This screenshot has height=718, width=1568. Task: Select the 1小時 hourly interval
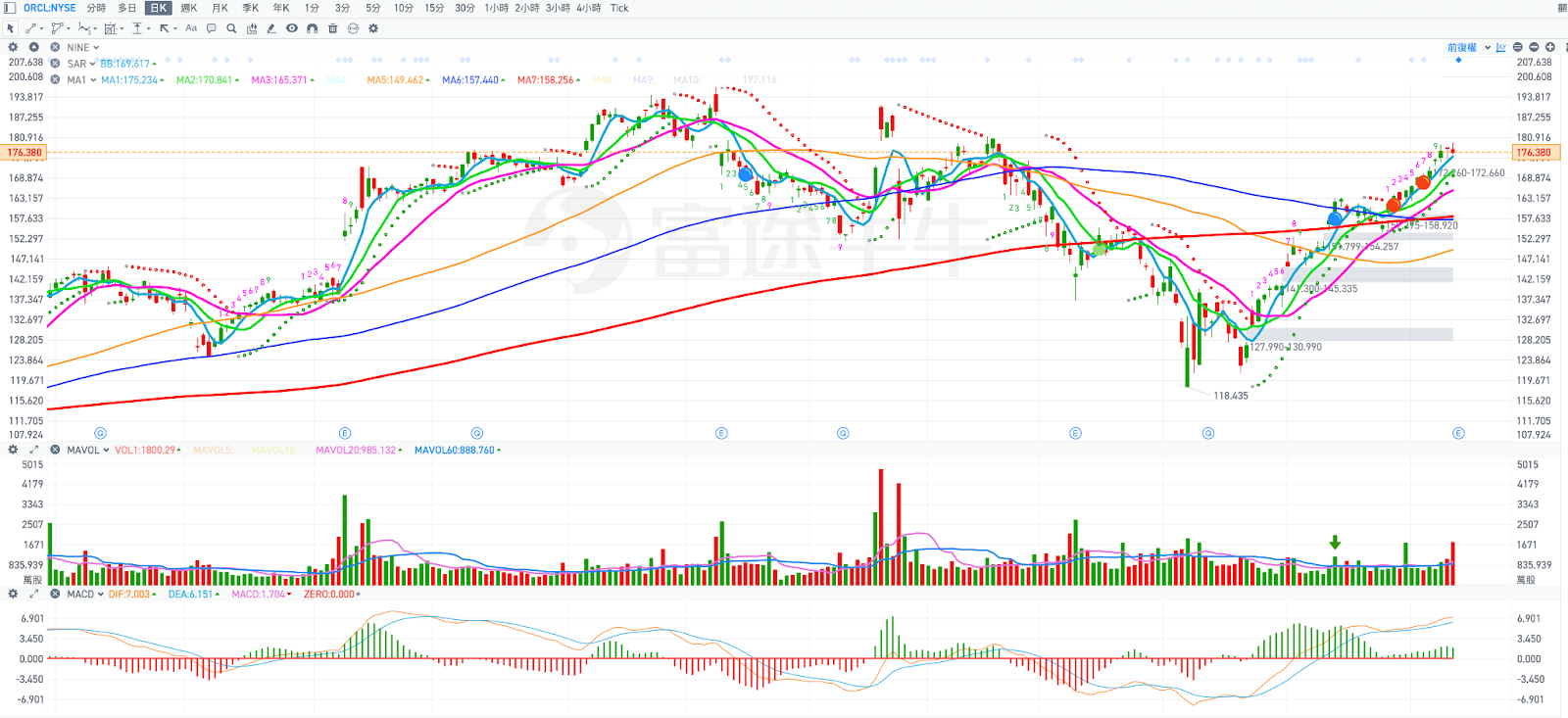pos(497,8)
